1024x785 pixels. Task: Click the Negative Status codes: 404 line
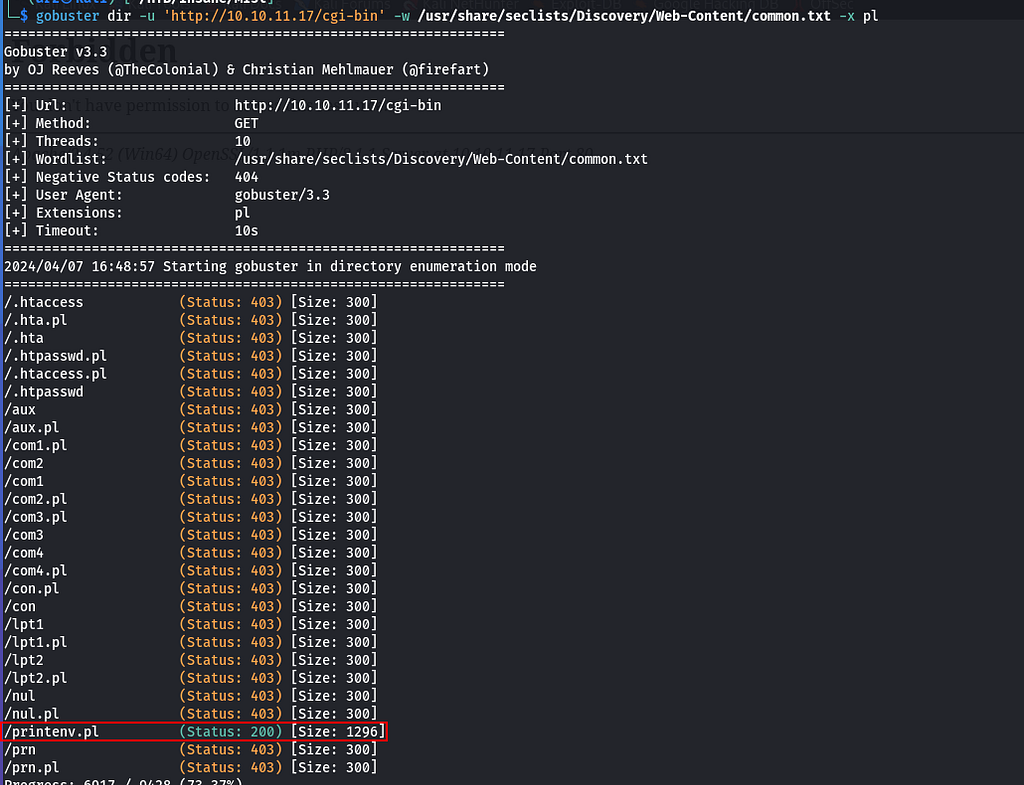click(131, 177)
